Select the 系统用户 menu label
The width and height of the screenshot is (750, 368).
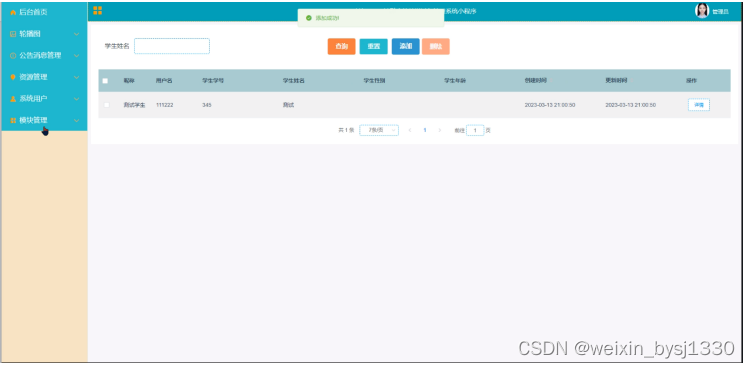[x=33, y=99]
